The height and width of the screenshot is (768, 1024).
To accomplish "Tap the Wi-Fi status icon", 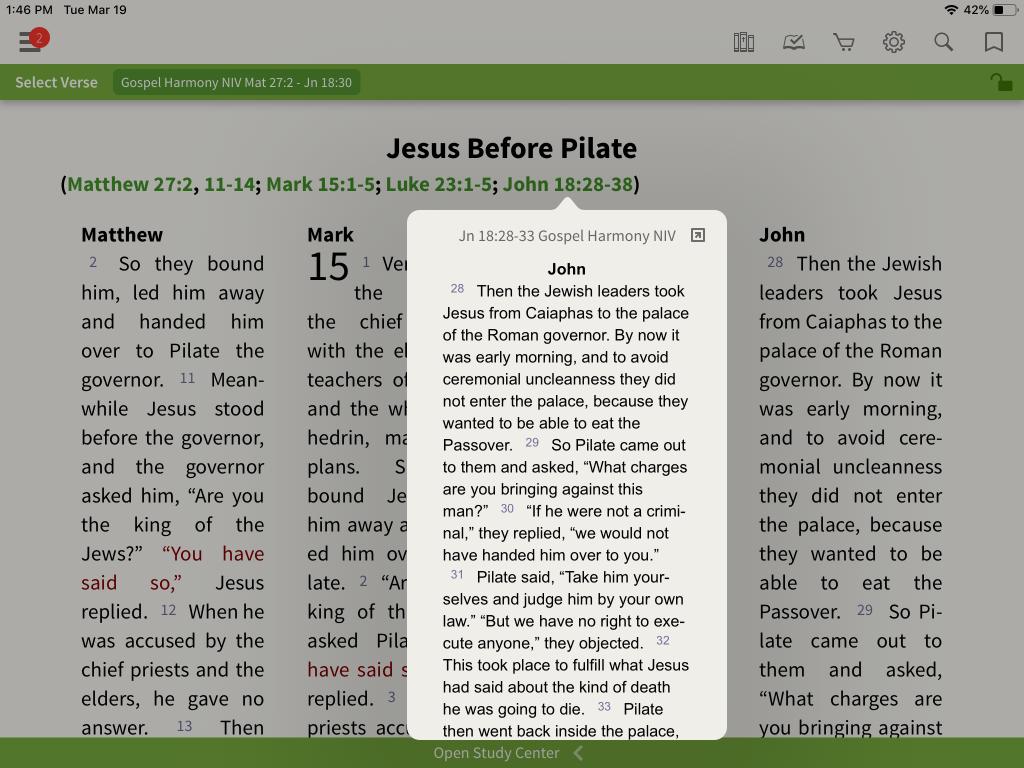I will pos(952,10).
